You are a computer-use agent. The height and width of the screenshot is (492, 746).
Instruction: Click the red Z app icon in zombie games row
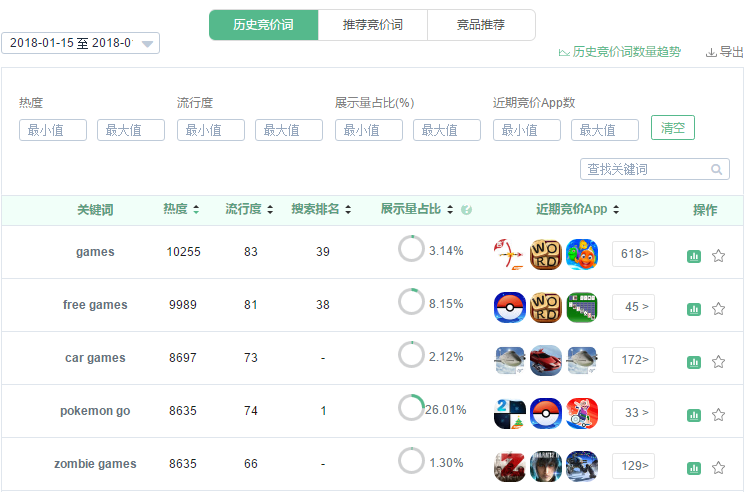pyautogui.click(x=510, y=465)
